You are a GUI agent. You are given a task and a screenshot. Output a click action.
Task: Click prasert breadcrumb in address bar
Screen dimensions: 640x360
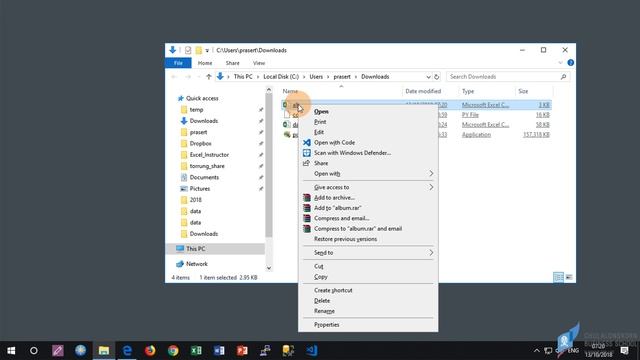(x=342, y=77)
